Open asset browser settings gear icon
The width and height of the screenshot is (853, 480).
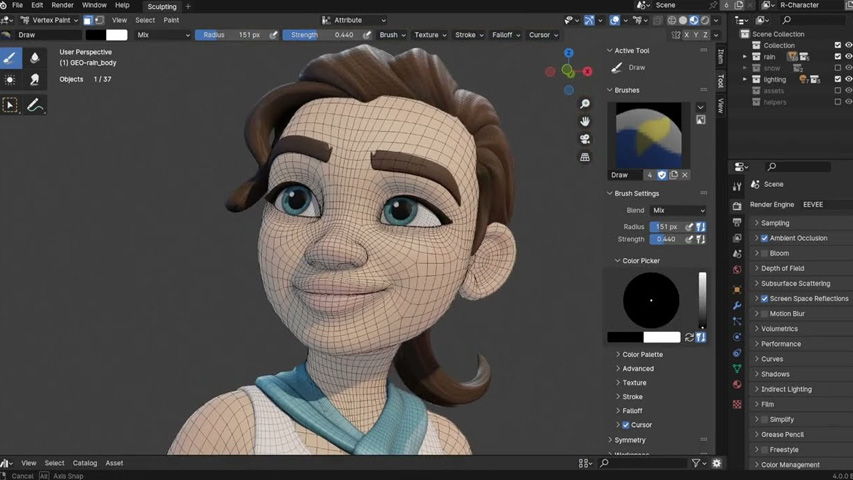(717, 463)
